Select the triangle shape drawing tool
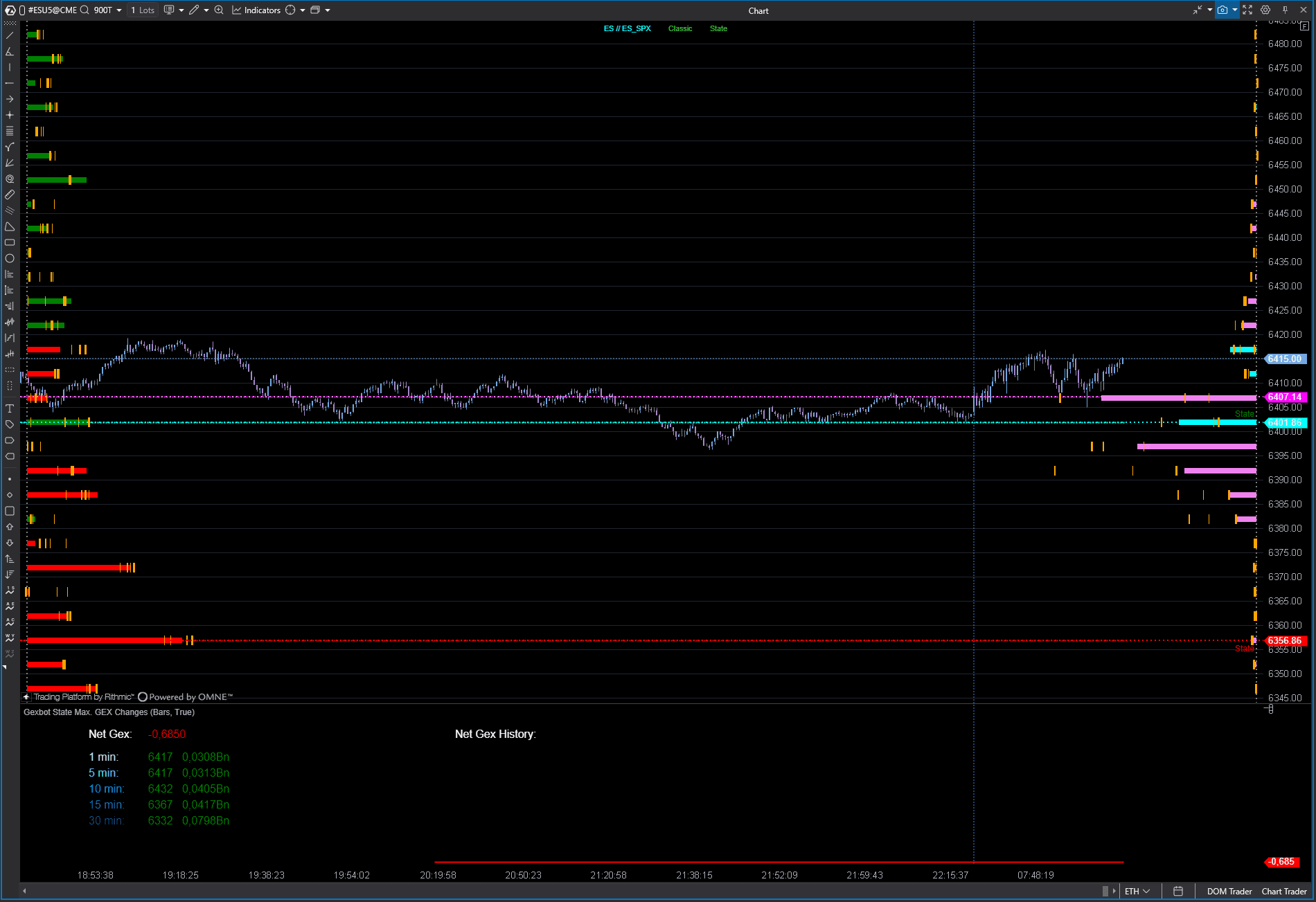Screen dimensions: 1316x902 (x=10, y=226)
